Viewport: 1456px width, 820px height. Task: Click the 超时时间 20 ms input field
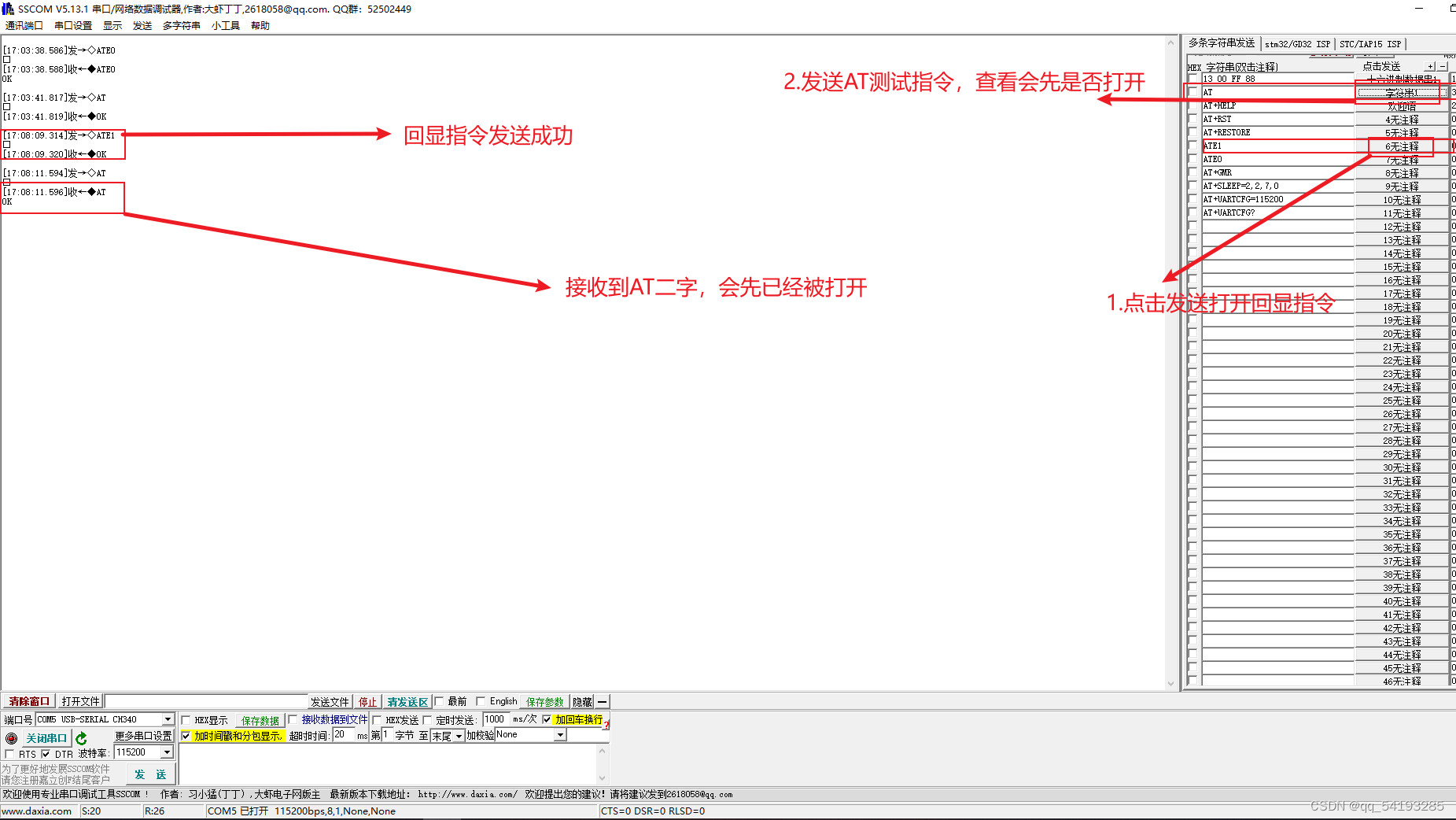[344, 735]
